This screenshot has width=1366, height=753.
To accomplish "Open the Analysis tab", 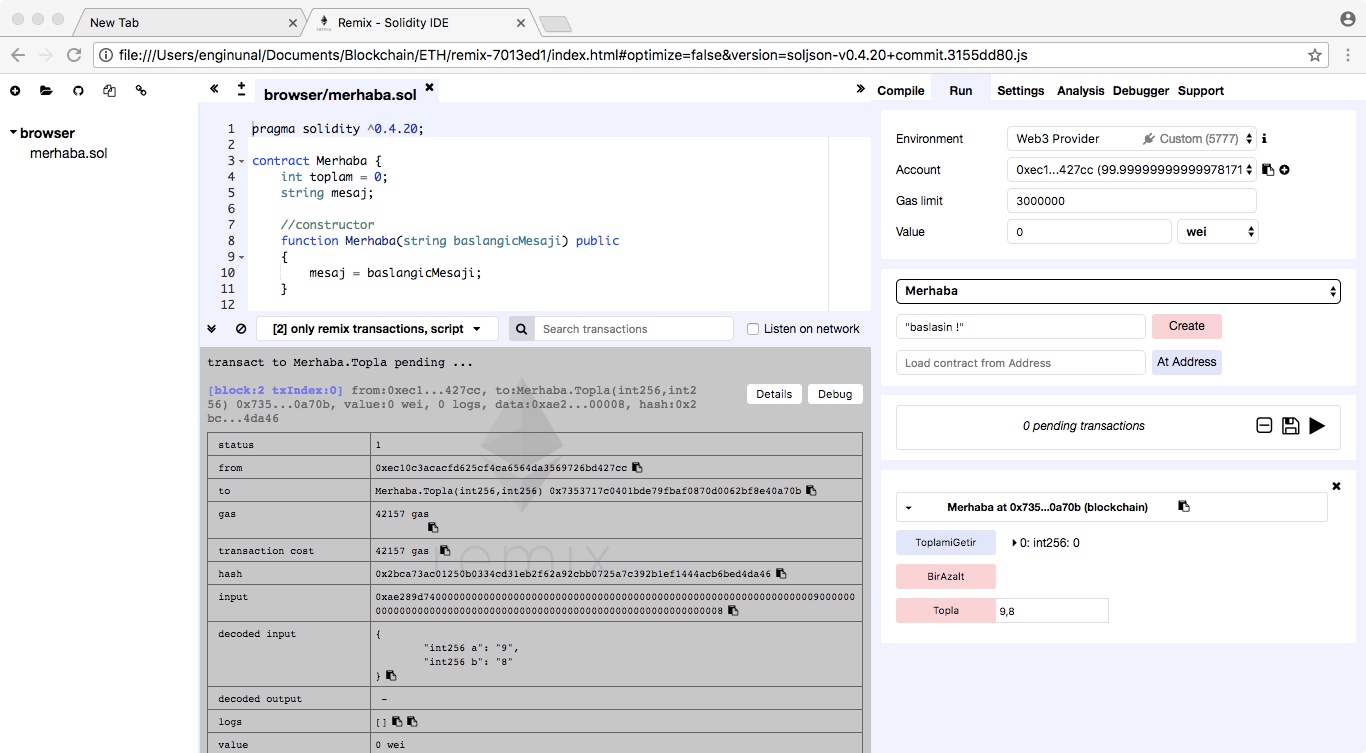I will pos(1080,90).
